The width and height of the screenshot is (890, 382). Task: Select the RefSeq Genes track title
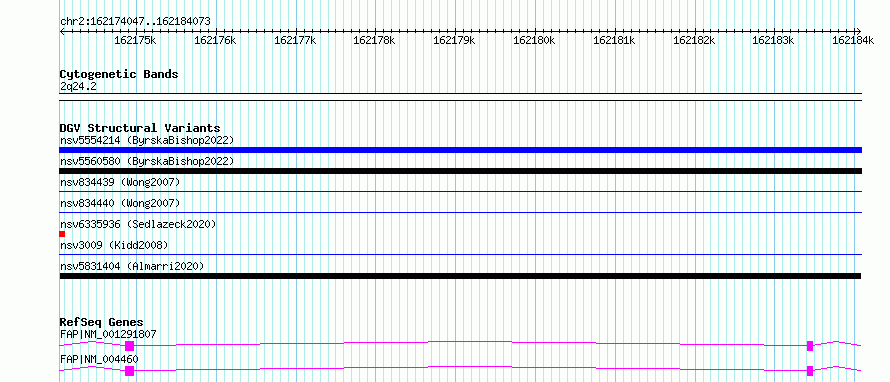(x=102, y=322)
